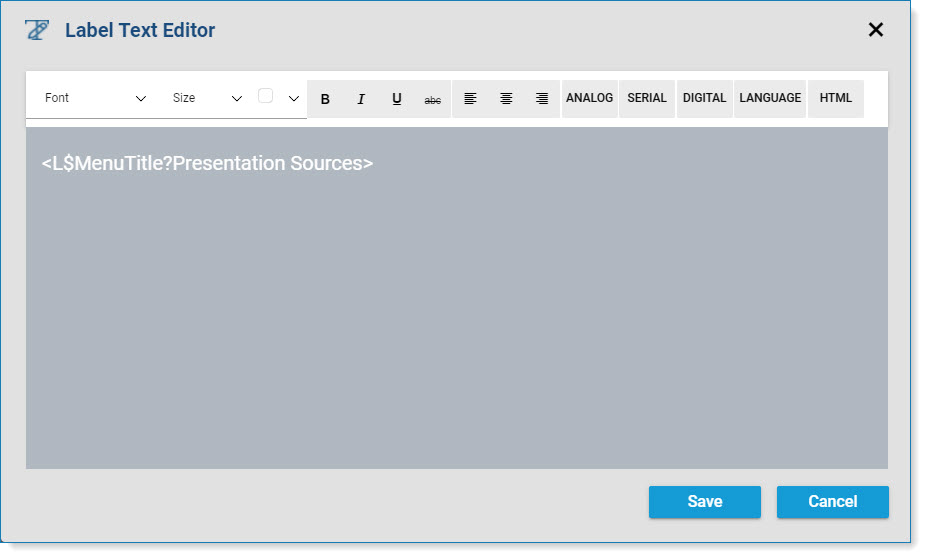Center align text

pyautogui.click(x=506, y=99)
